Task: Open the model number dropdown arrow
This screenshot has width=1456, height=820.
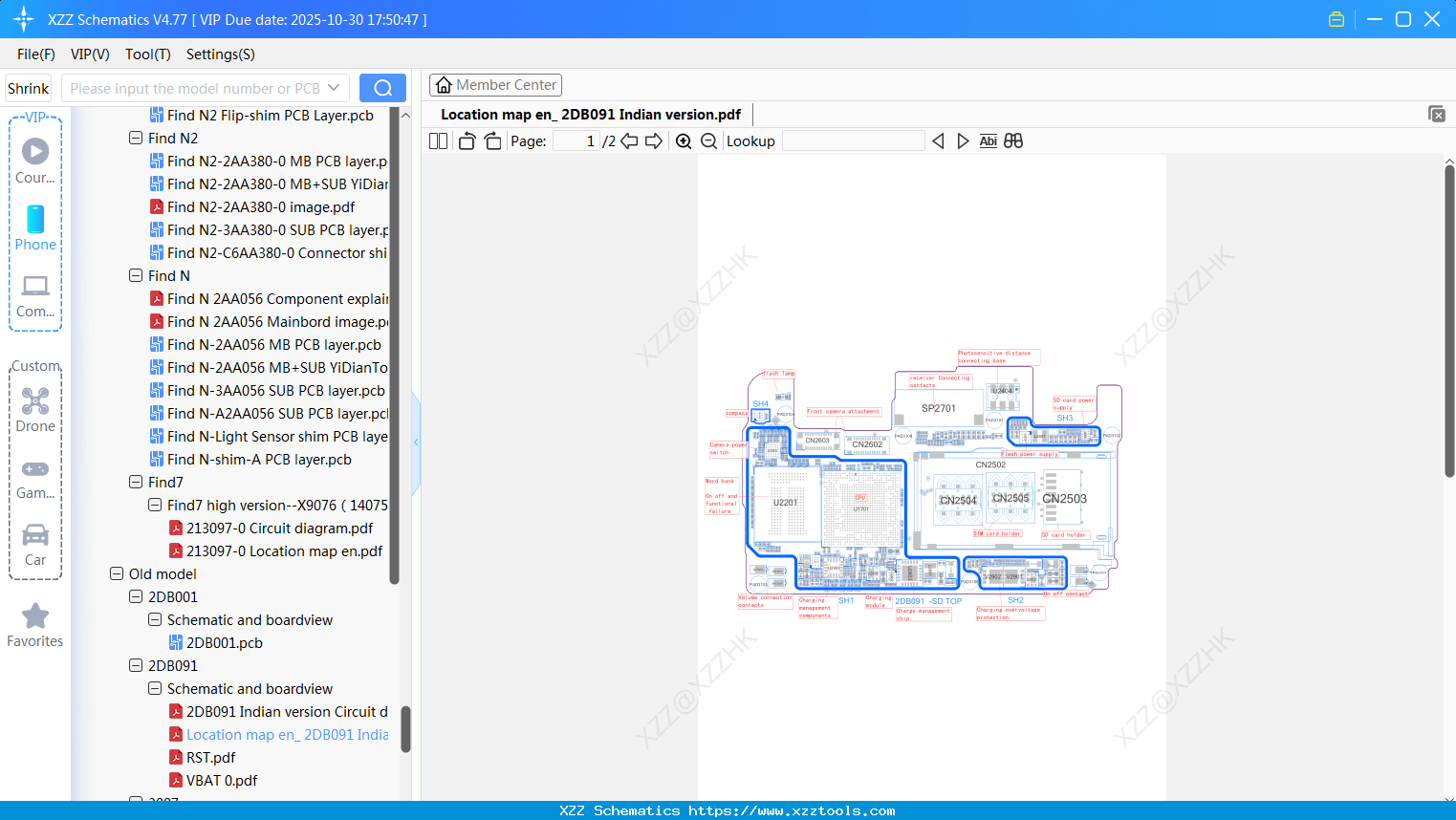Action: 334,88
